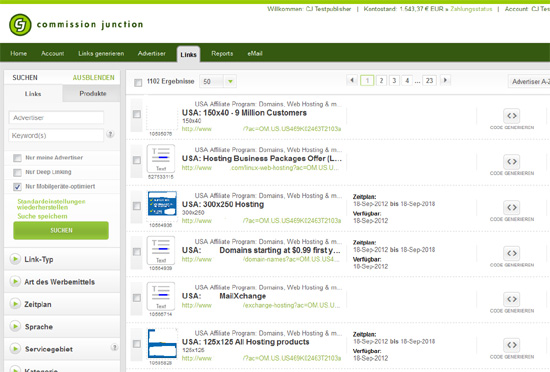Tick the checkbox for 300x250 Hosting
The image size is (550, 372).
pos(137,206)
